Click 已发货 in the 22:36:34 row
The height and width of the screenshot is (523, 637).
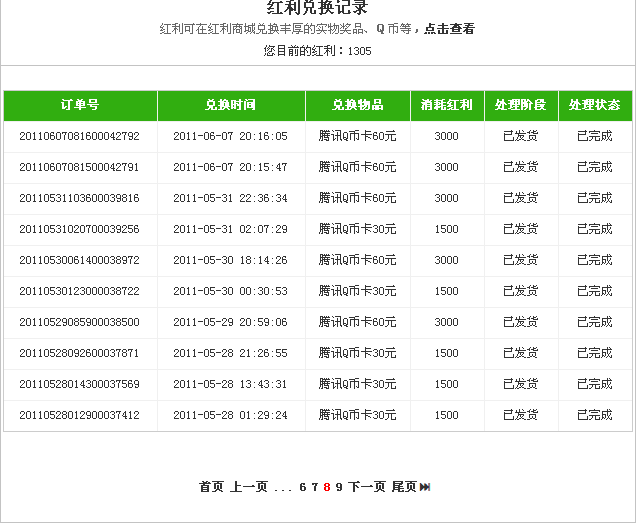(520, 198)
